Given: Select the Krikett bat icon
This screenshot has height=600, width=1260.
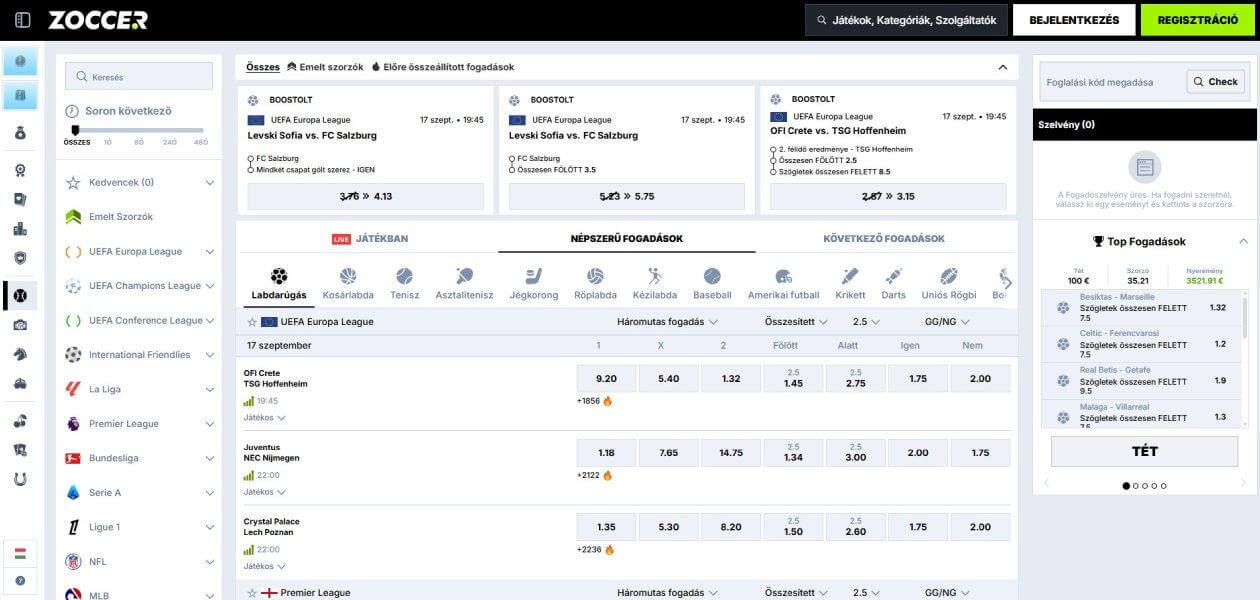Looking at the screenshot, I should click(x=850, y=276).
